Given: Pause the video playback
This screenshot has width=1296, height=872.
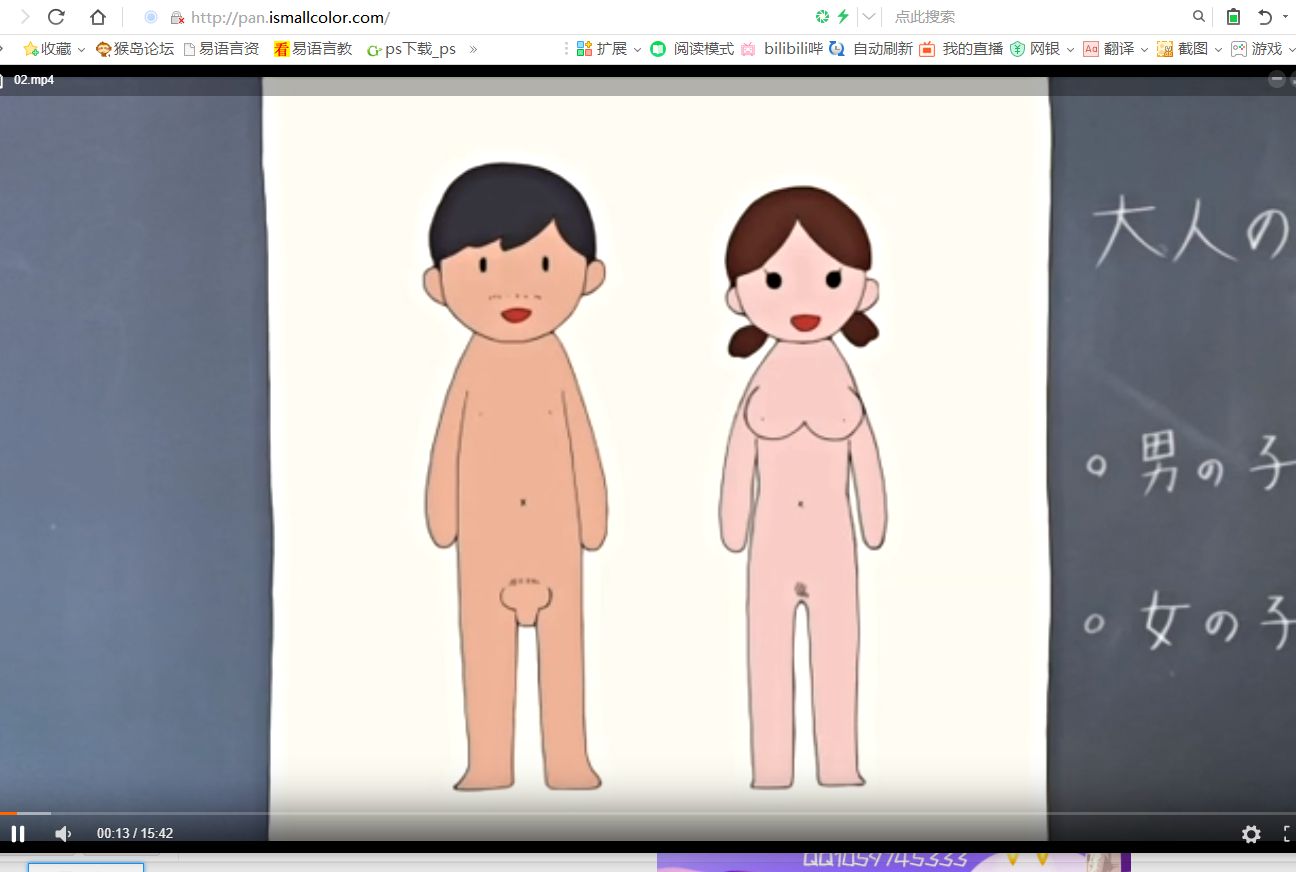Looking at the screenshot, I should (18, 834).
